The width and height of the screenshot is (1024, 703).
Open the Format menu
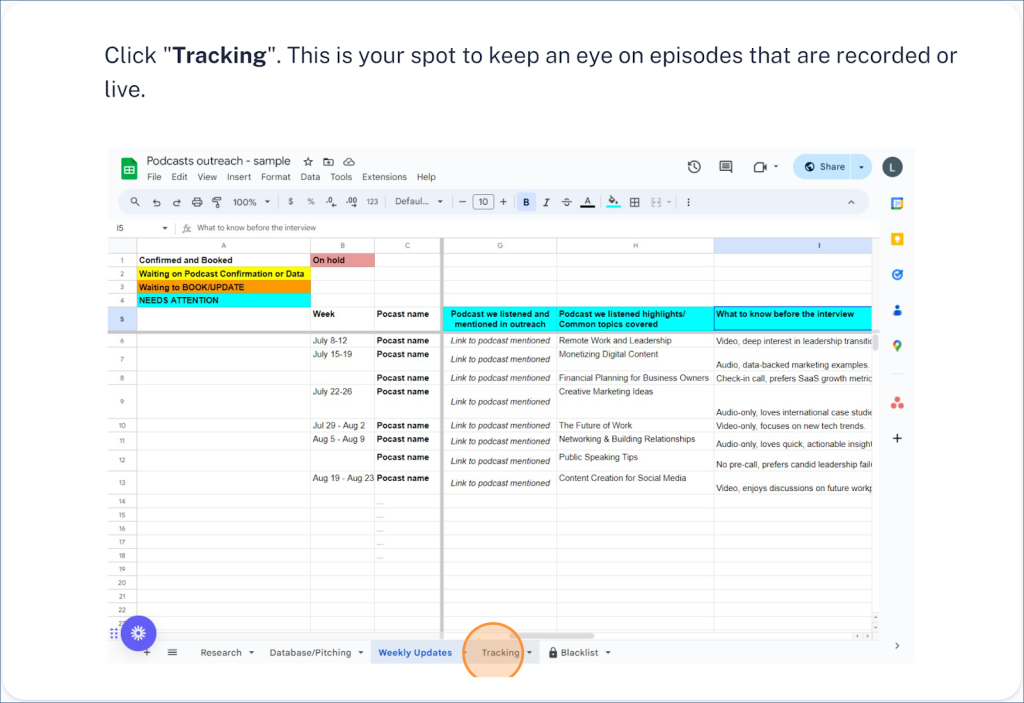point(276,177)
